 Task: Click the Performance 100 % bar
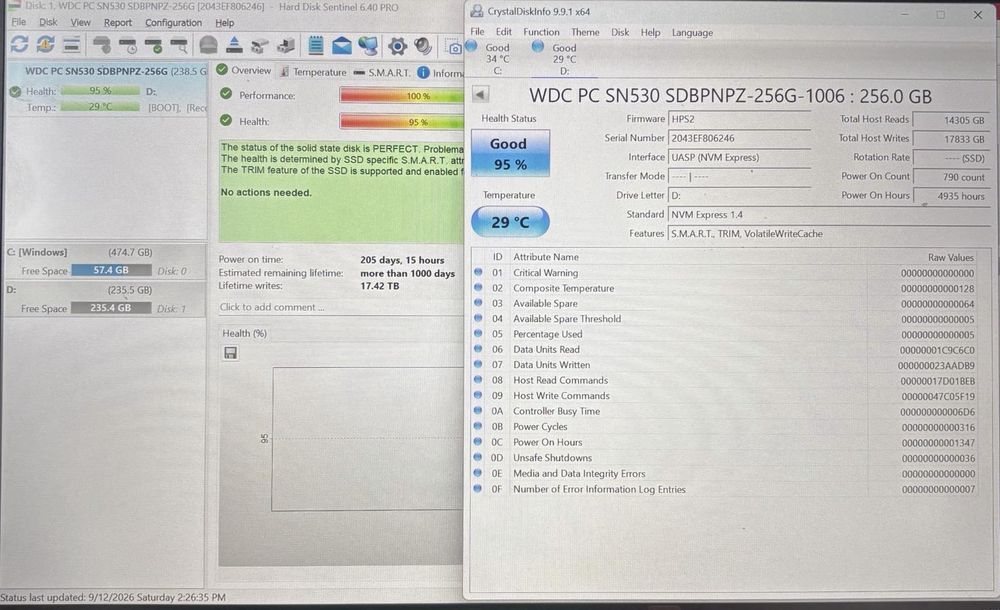[x=402, y=96]
